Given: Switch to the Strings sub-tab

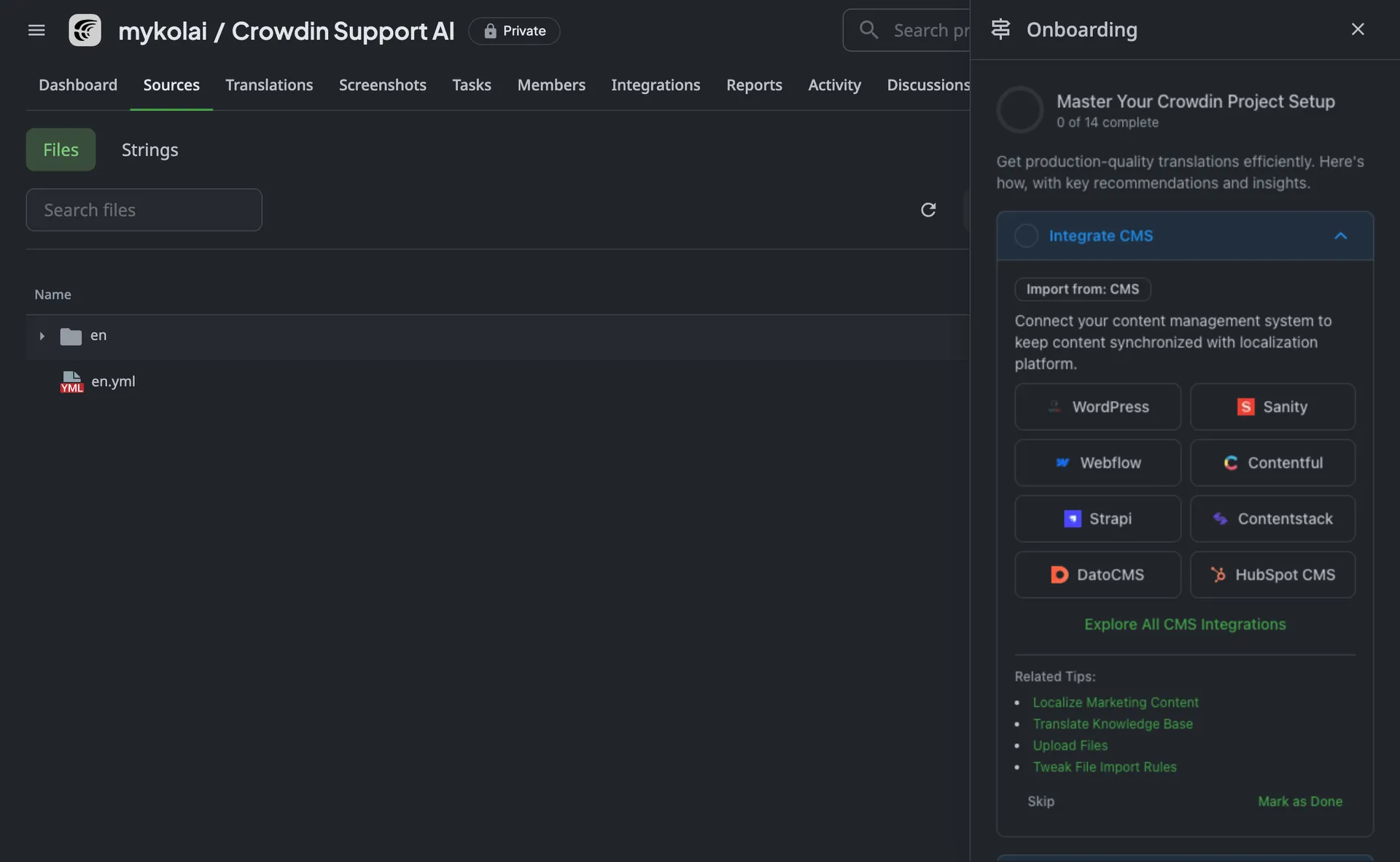Looking at the screenshot, I should click(149, 150).
